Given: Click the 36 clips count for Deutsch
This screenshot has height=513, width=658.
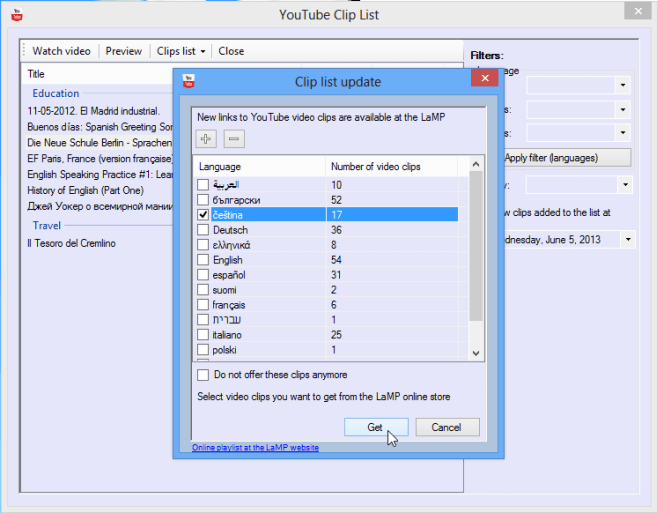Looking at the screenshot, I should tap(336, 230).
